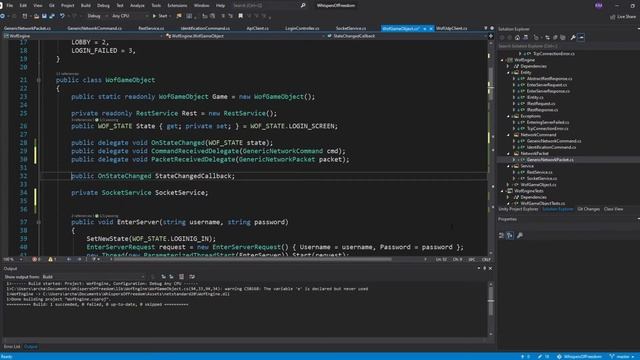Click the Start debugging button

tap(160, 16)
